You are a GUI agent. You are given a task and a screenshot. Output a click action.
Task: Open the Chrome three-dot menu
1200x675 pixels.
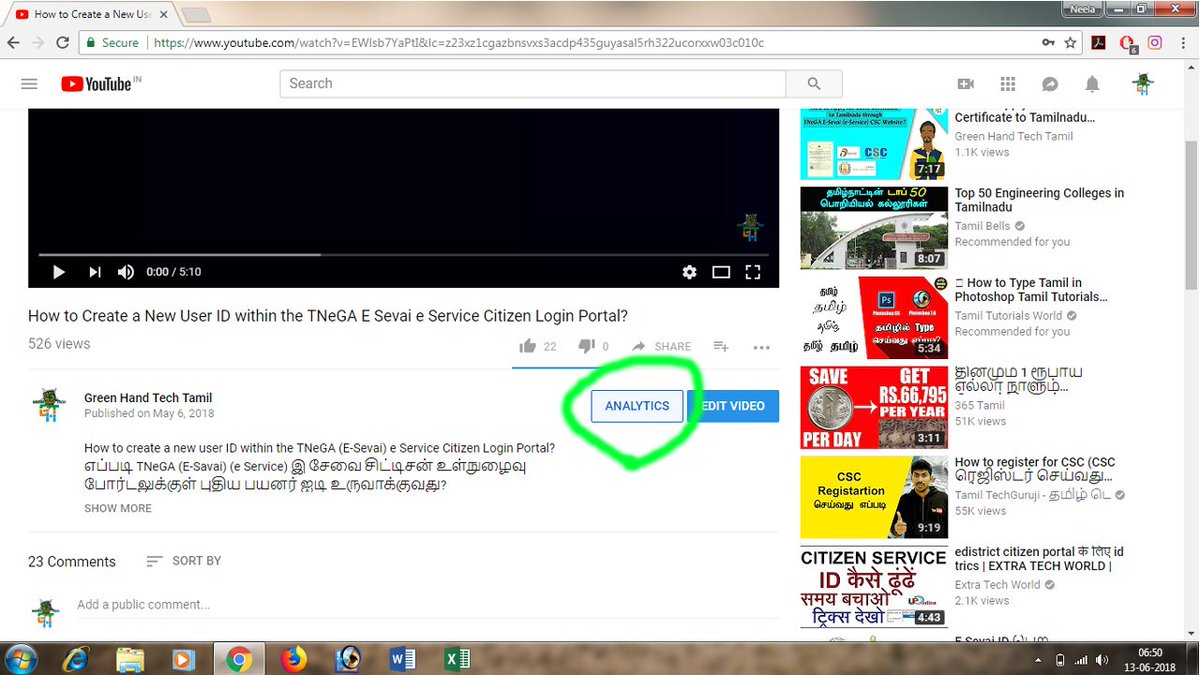point(1185,43)
